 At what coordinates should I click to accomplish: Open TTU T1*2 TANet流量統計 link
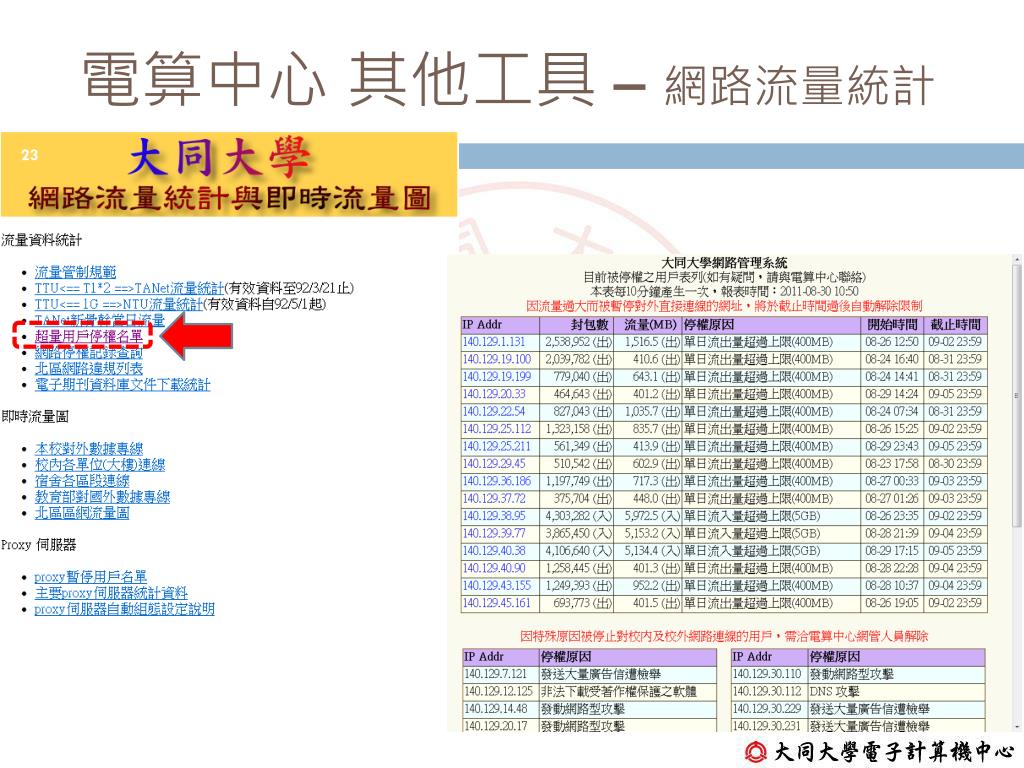tap(129, 288)
